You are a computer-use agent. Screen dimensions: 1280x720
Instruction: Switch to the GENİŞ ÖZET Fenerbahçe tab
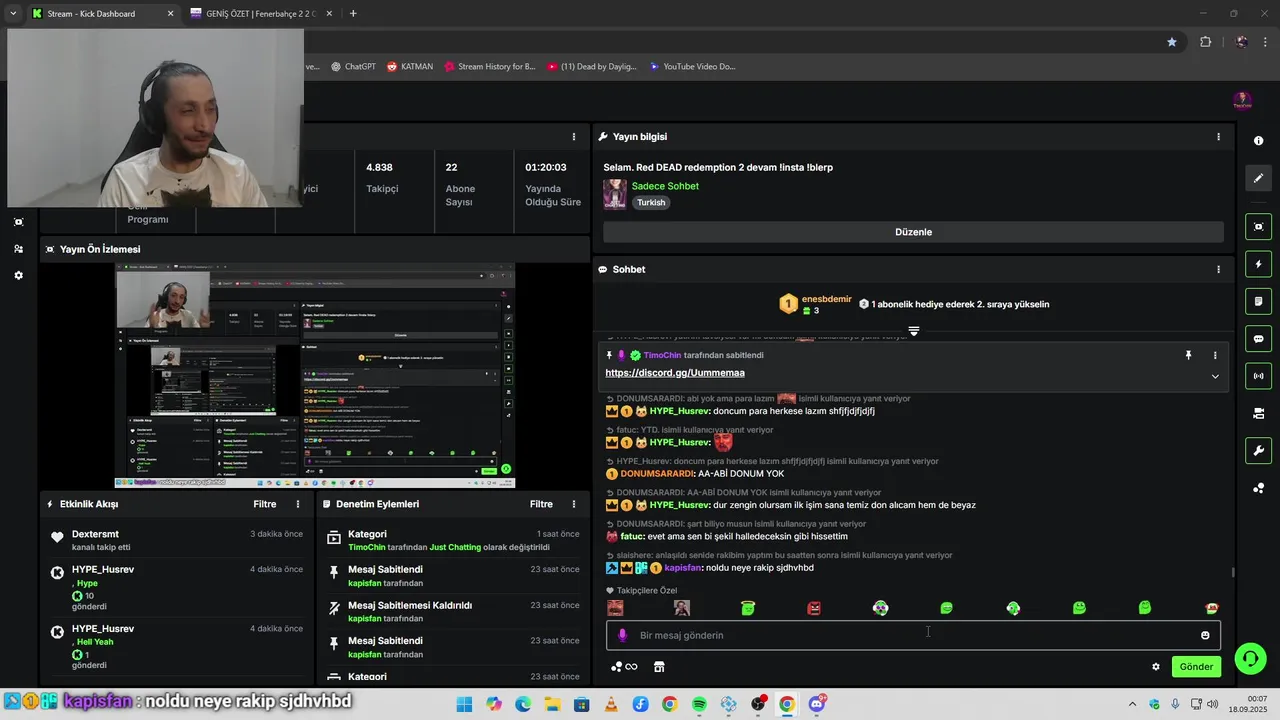pyautogui.click(x=262, y=14)
